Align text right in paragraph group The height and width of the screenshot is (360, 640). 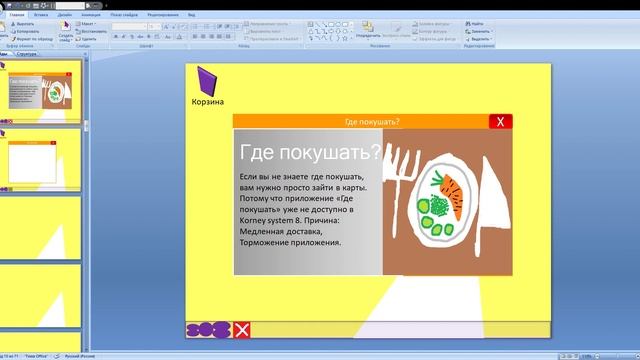tap(211, 37)
